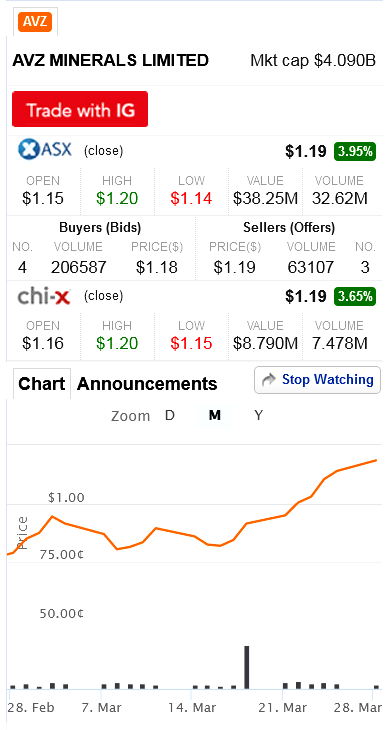Click the 21. Mar date on chart axis
This screenshot has width=389, height=730.
click(283, 708)
